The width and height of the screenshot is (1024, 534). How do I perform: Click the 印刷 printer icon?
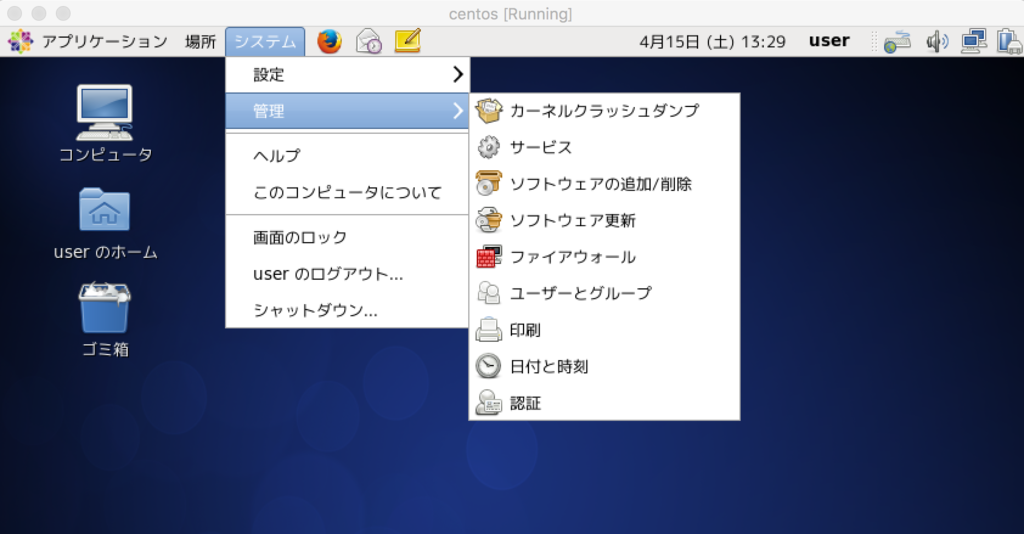[488, 330]
